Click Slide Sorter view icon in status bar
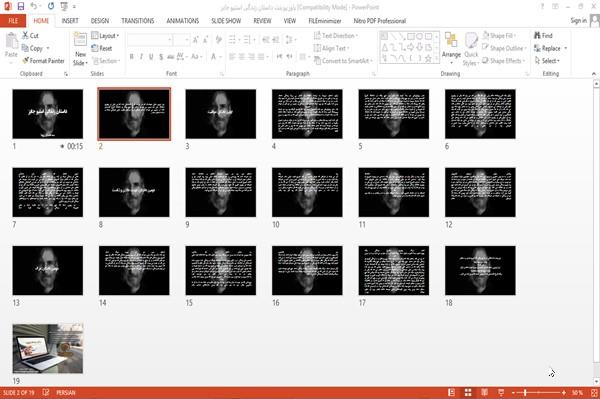This screenshot has height=399, width=600. click(468, 392)
